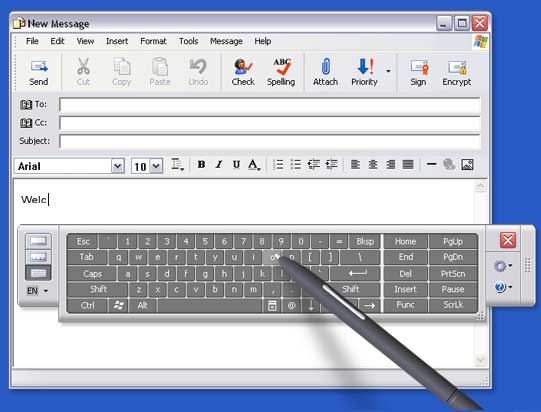Toggle Underline formatting
This screenshot has height=412, width=541.
click(x=236, y=165)
